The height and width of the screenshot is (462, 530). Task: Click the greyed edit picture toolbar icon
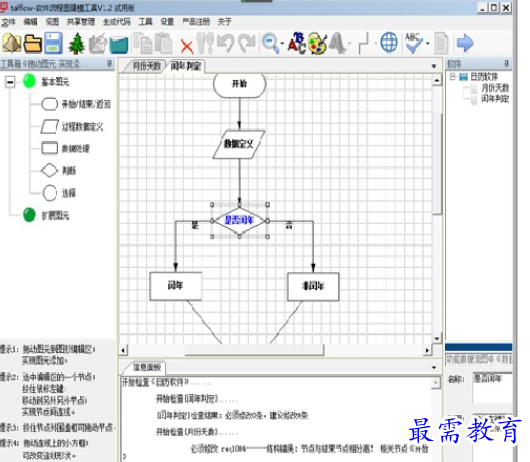pos(98,43)
